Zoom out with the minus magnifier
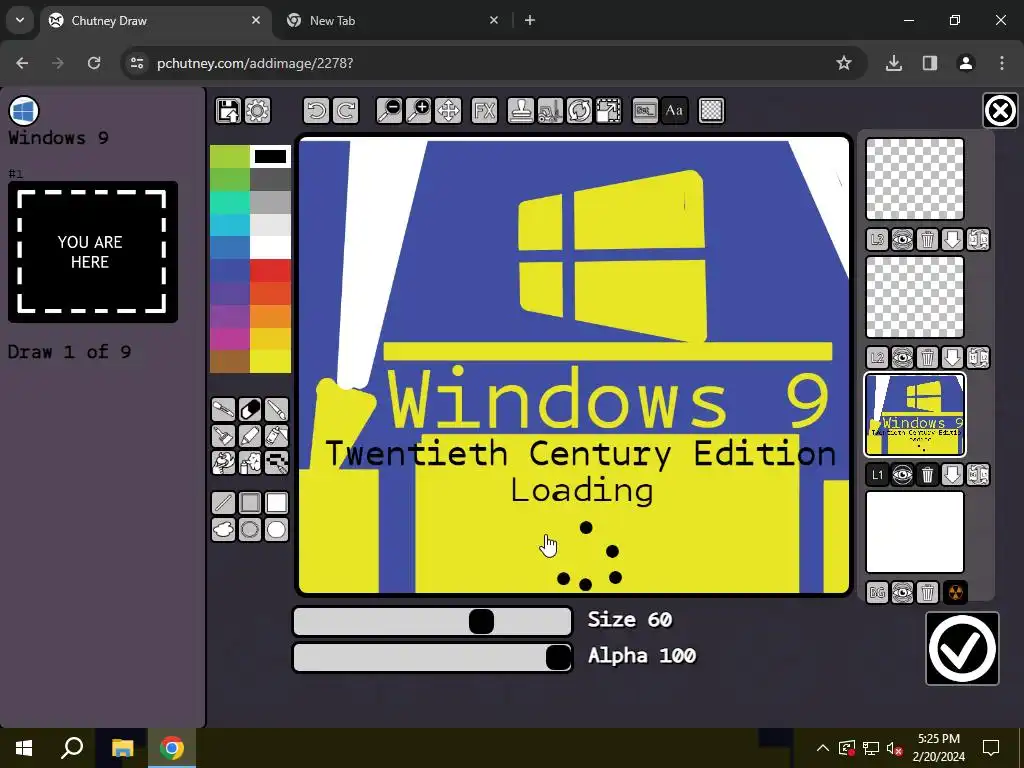 [x=389, y=110]
